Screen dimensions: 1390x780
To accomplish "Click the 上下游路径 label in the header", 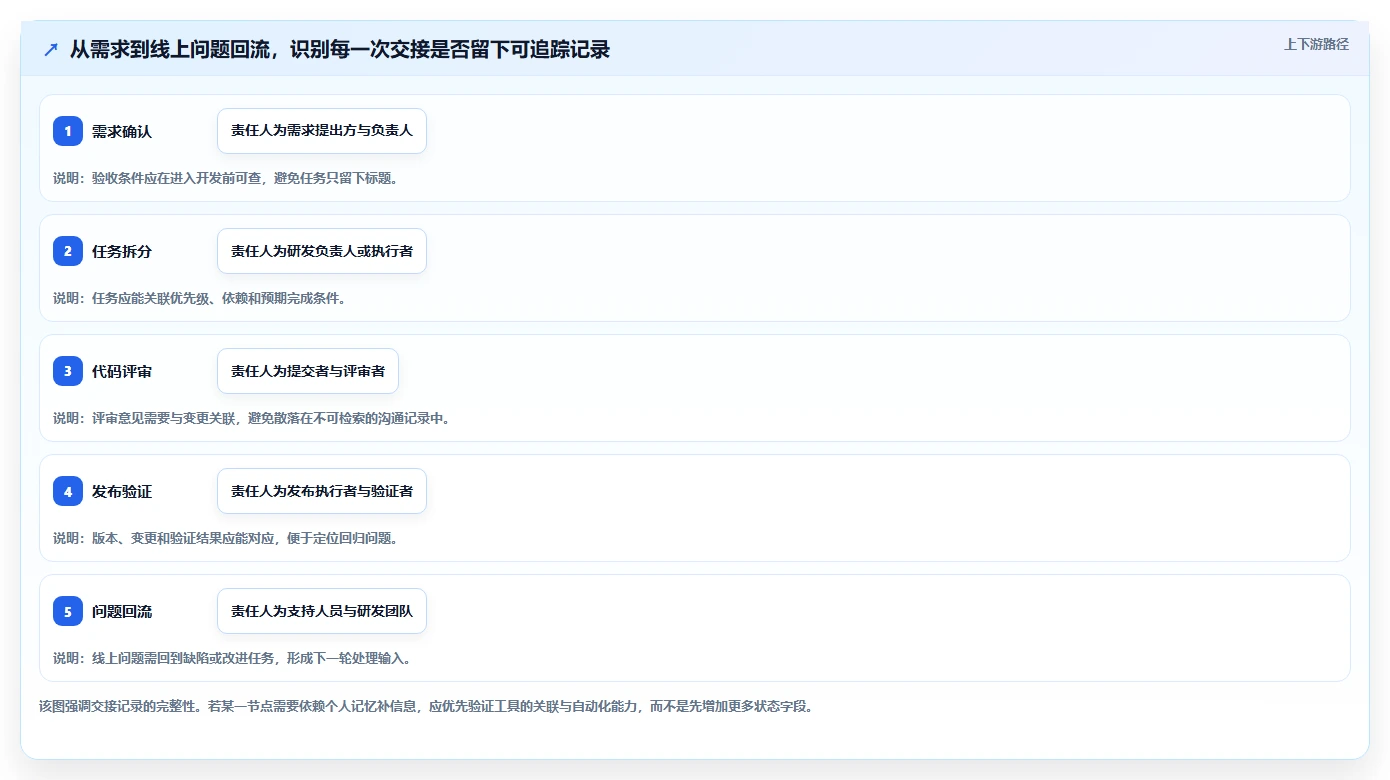I will 1316,44.
